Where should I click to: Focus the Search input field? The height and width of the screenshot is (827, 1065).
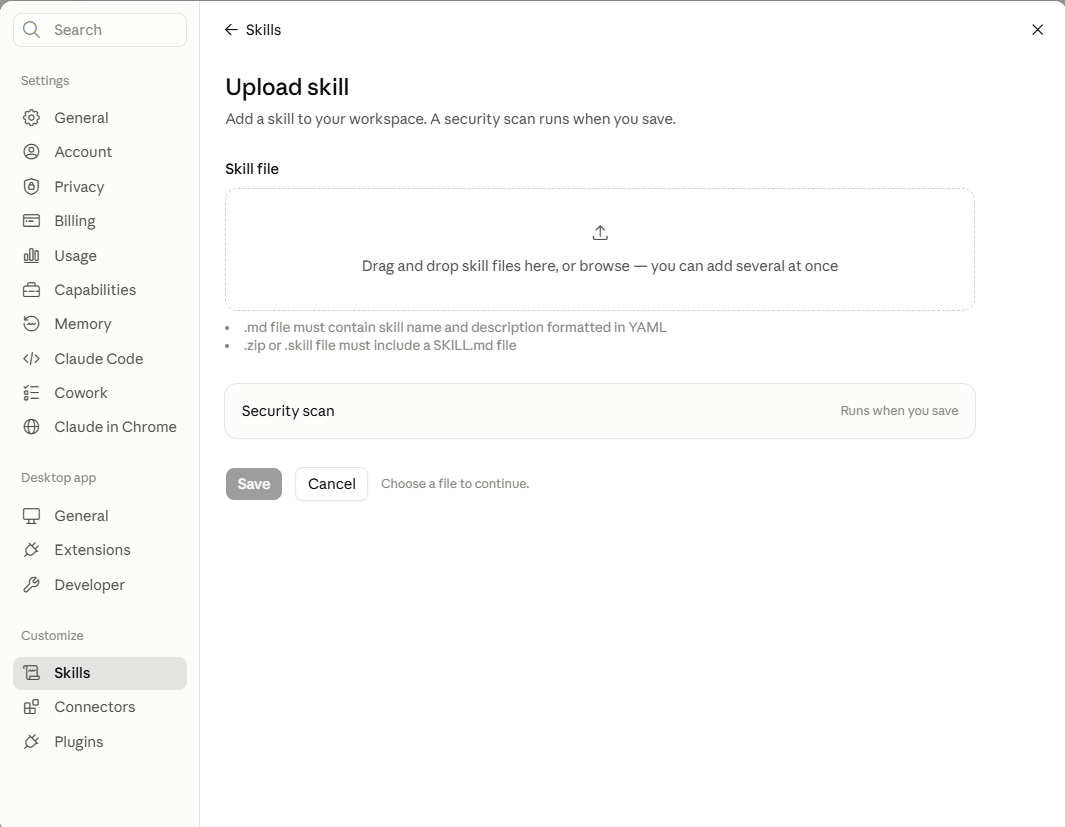pyautogui.click(x=100, y=30)
